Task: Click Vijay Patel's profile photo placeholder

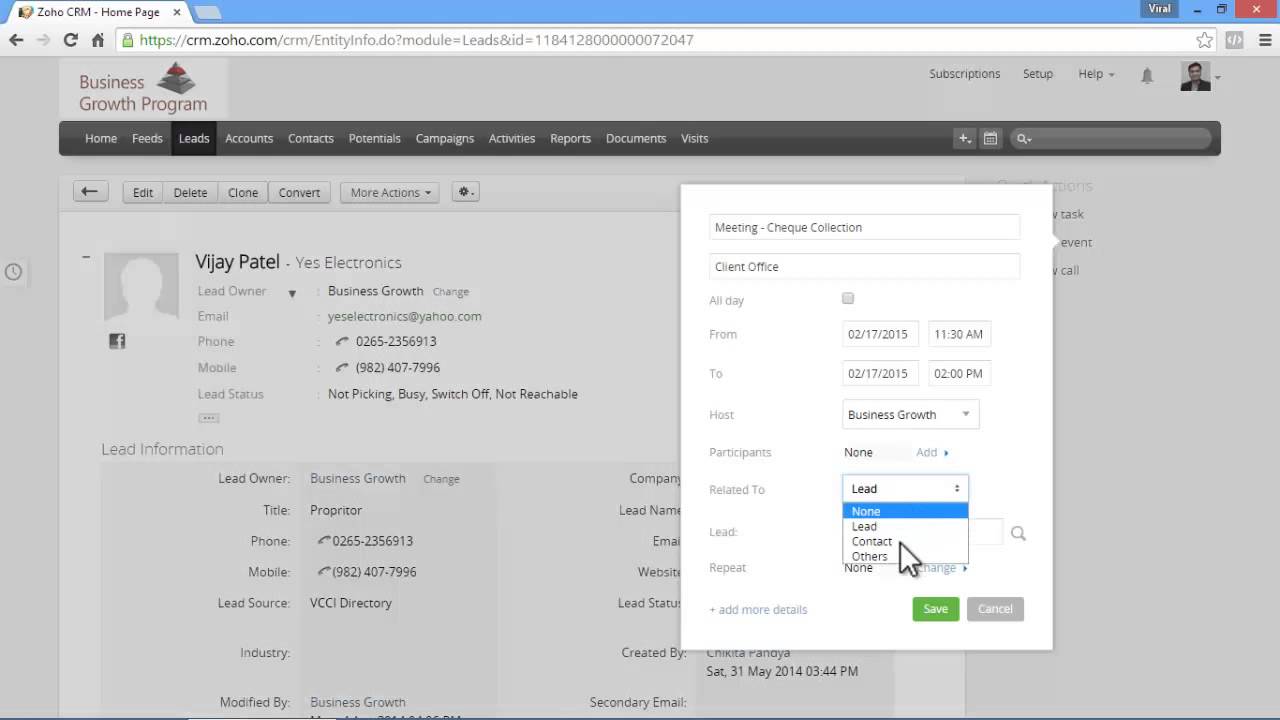Action: tap(141, 285)
